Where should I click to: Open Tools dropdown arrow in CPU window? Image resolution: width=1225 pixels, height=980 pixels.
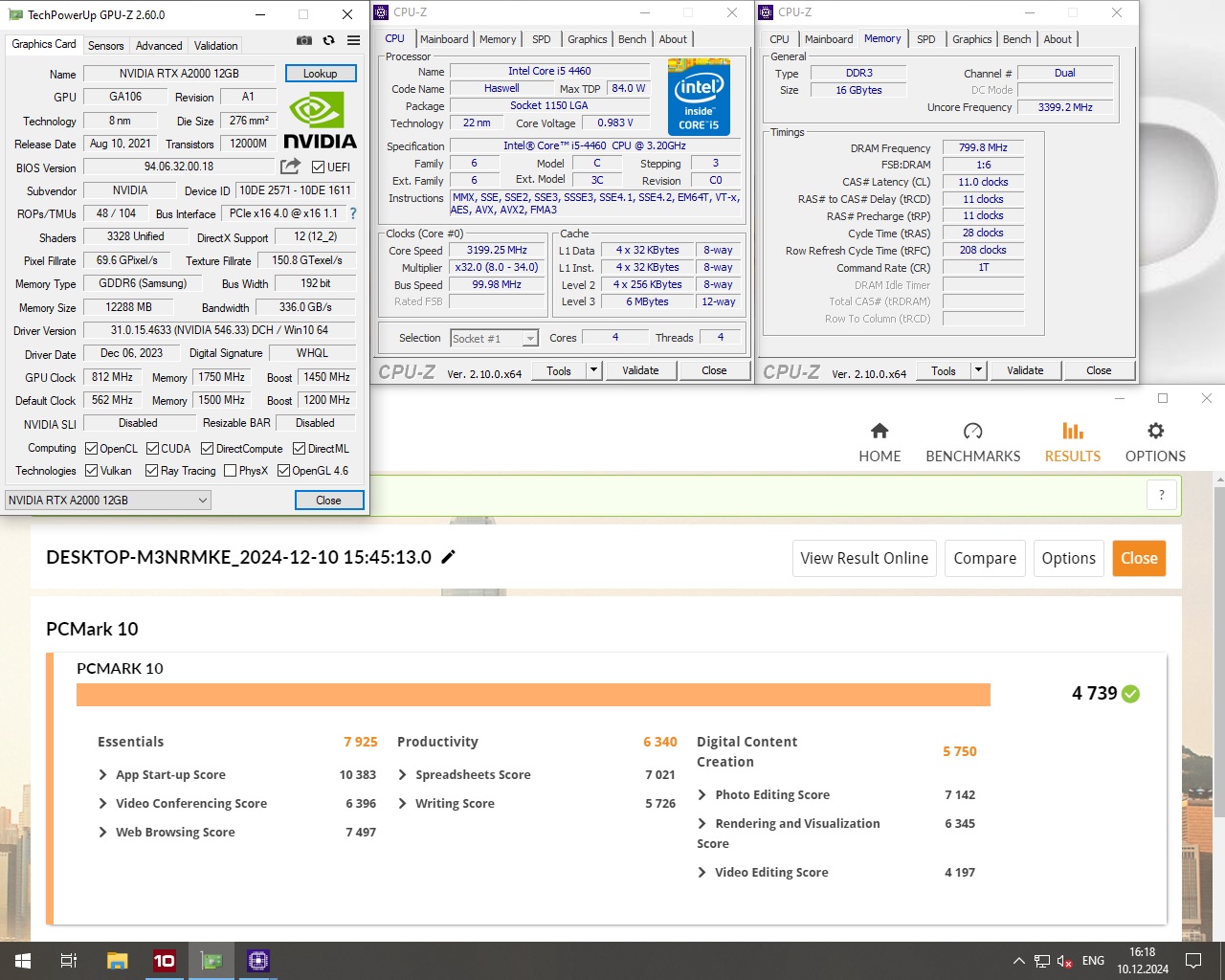point(593,370)
